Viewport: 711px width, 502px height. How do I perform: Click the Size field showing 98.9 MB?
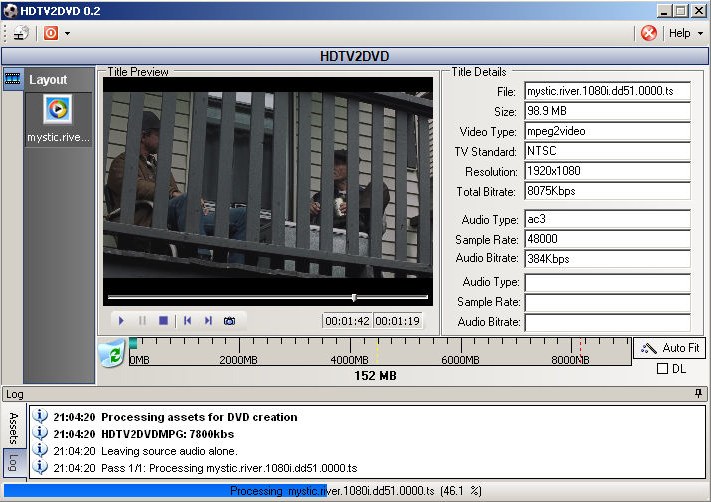[608, 111]
